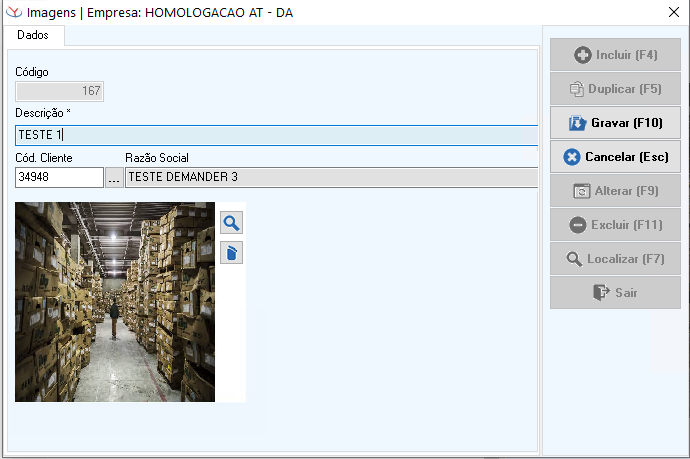The height and width of the screenshot is (459, 690).
Task: Click the Sair button
Action: point(615,293)
